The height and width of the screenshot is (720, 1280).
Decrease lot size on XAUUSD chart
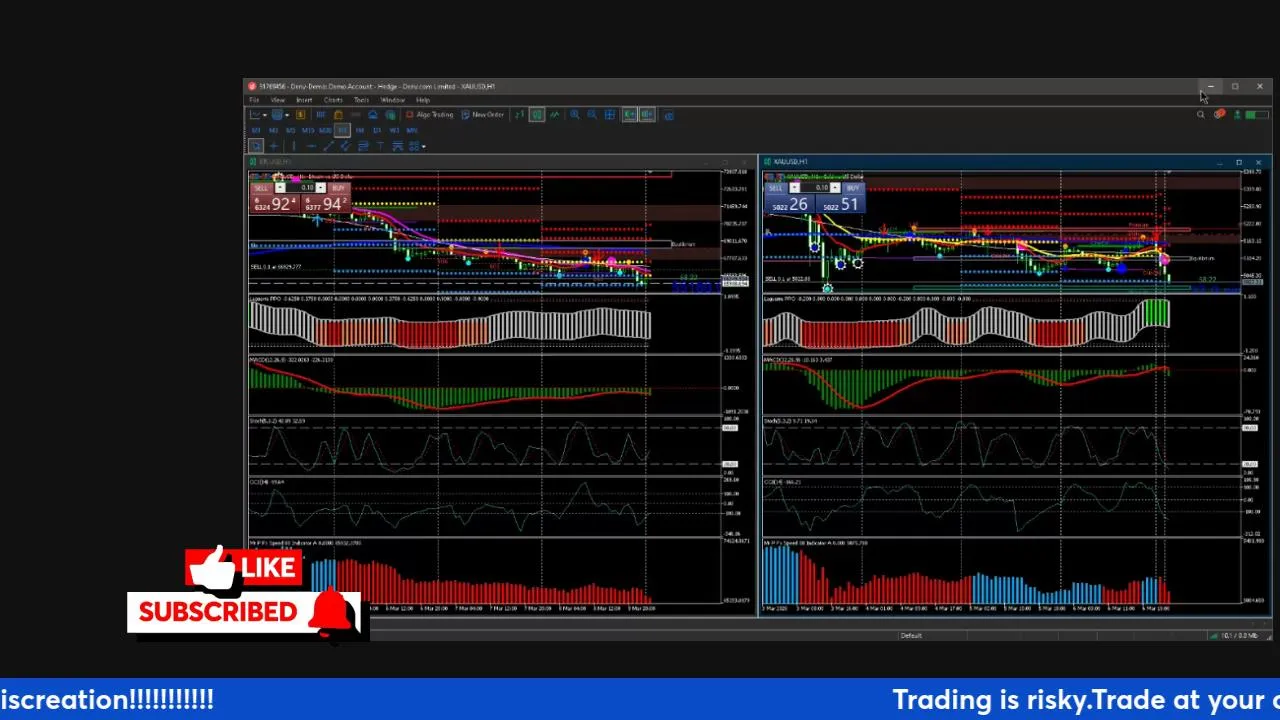coord(794,188)
